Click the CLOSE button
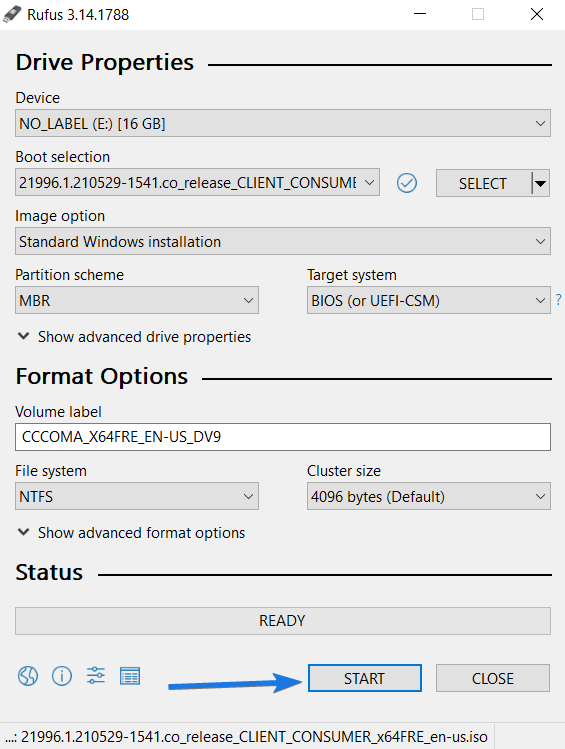Screen dimensions: 565x749 [492, 678]
